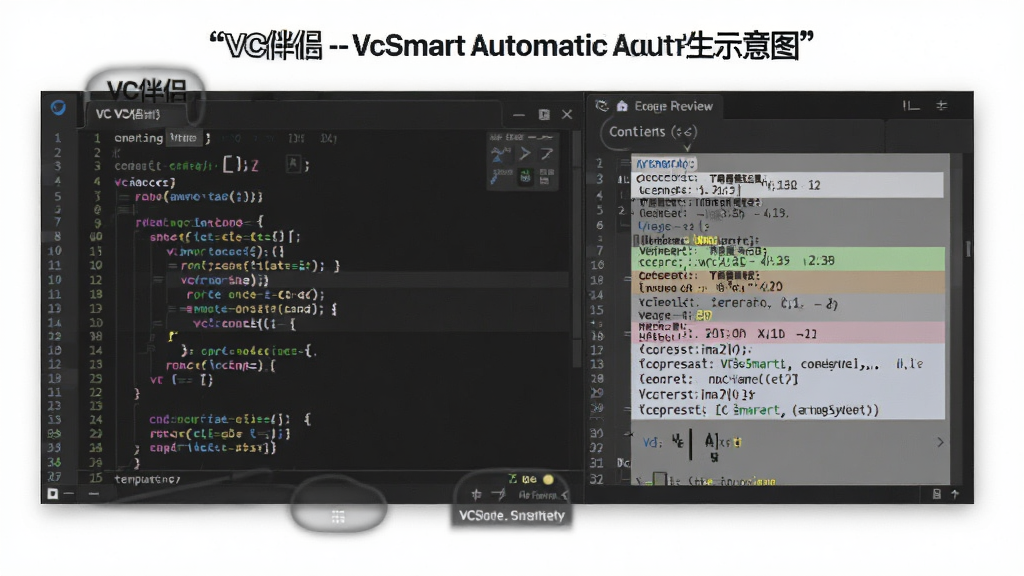Click the layout icon in the review panel header
The image size is (1024, 576).
[x=911, y=105]
